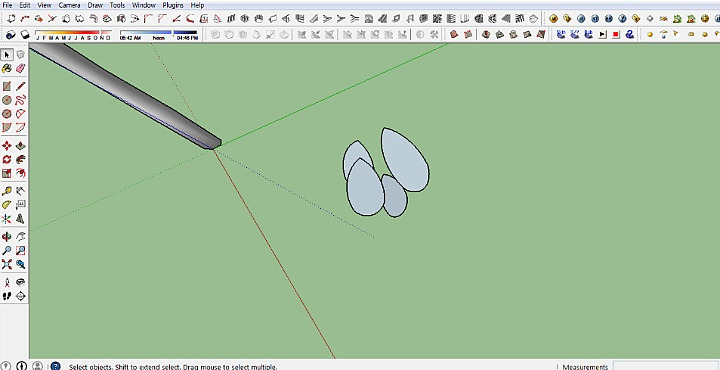
Task: Select the Position Camera tool
Action: [x=7, y=282]
